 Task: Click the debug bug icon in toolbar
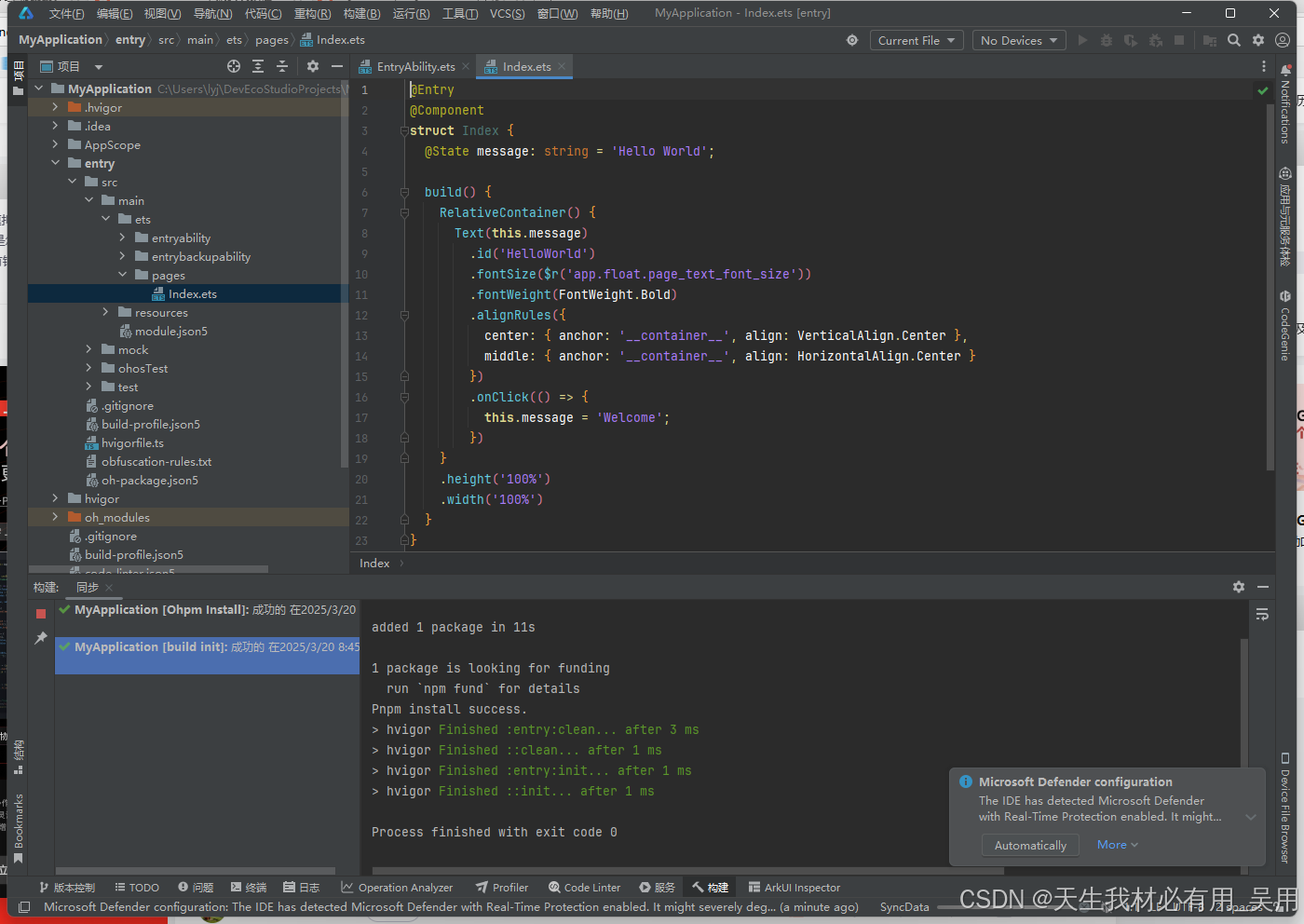[x=1107, y=40]
